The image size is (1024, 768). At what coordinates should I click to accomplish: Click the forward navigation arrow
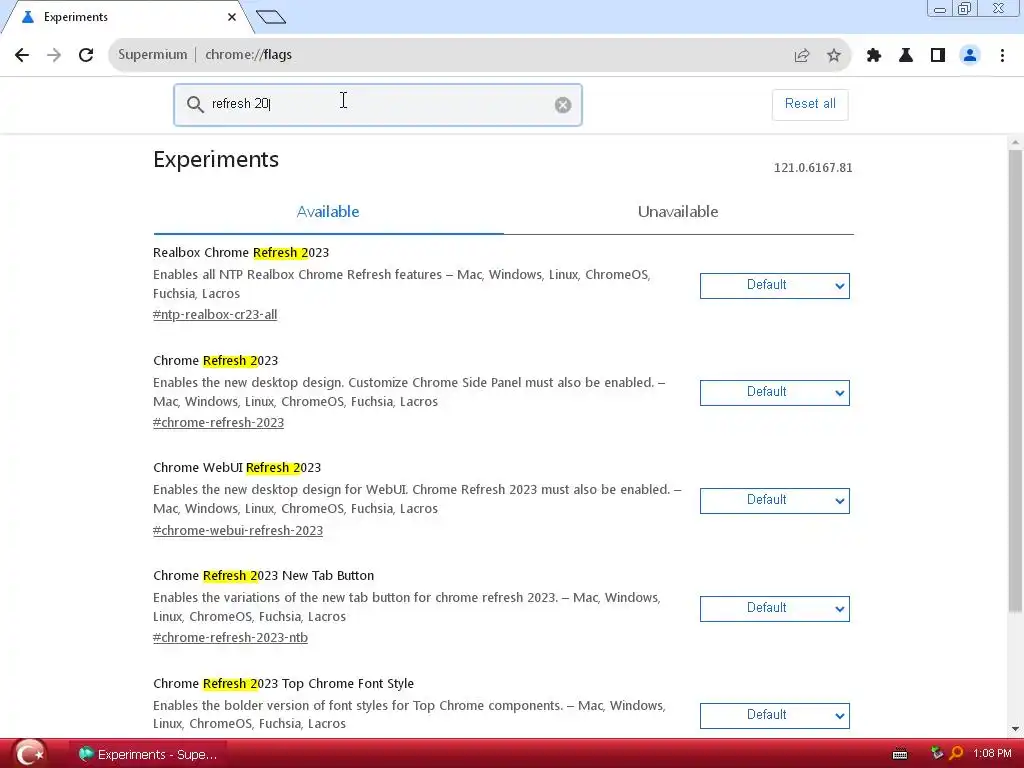click(54, 55)
